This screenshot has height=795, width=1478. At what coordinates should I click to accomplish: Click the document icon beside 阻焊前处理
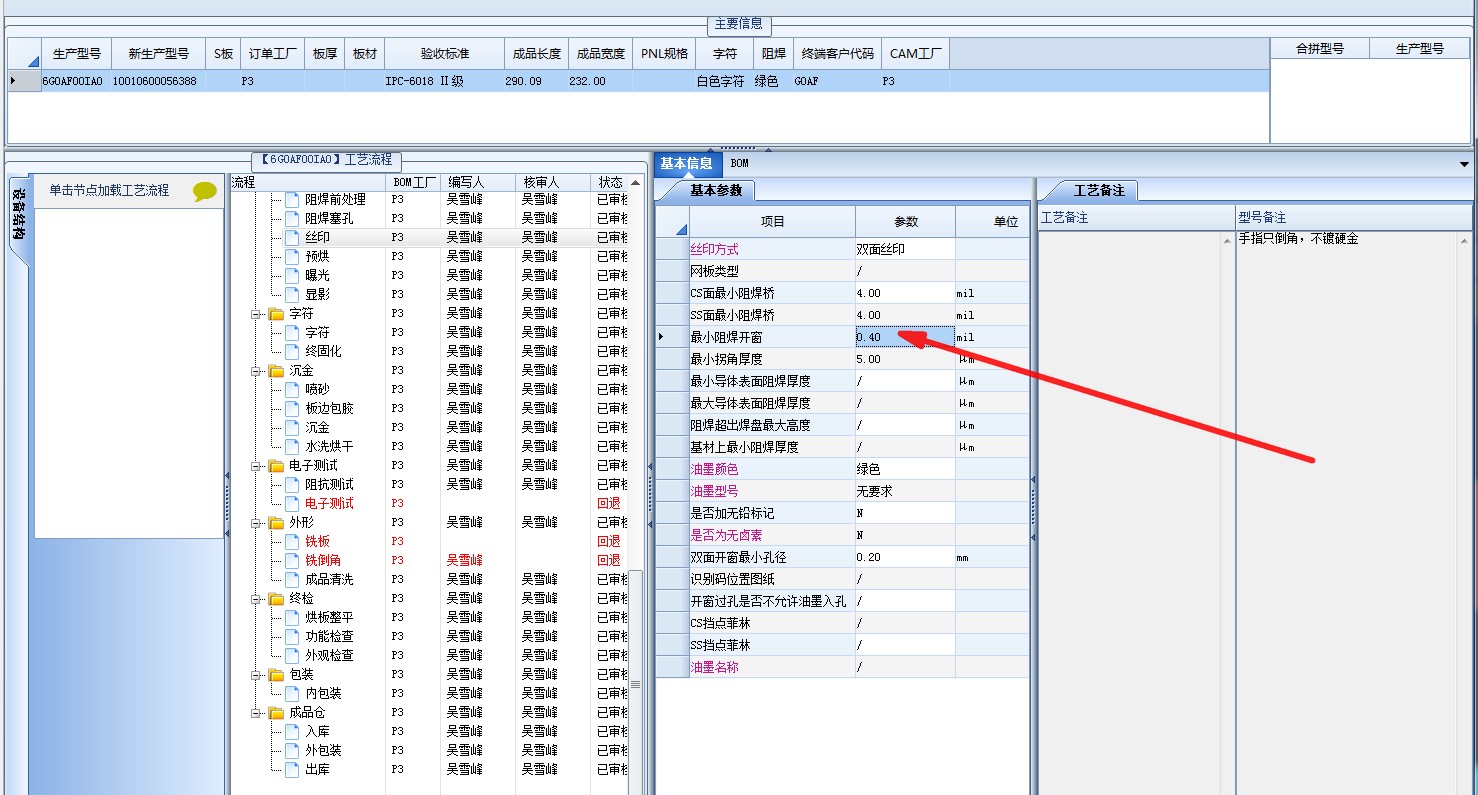[x=292, y=199]
